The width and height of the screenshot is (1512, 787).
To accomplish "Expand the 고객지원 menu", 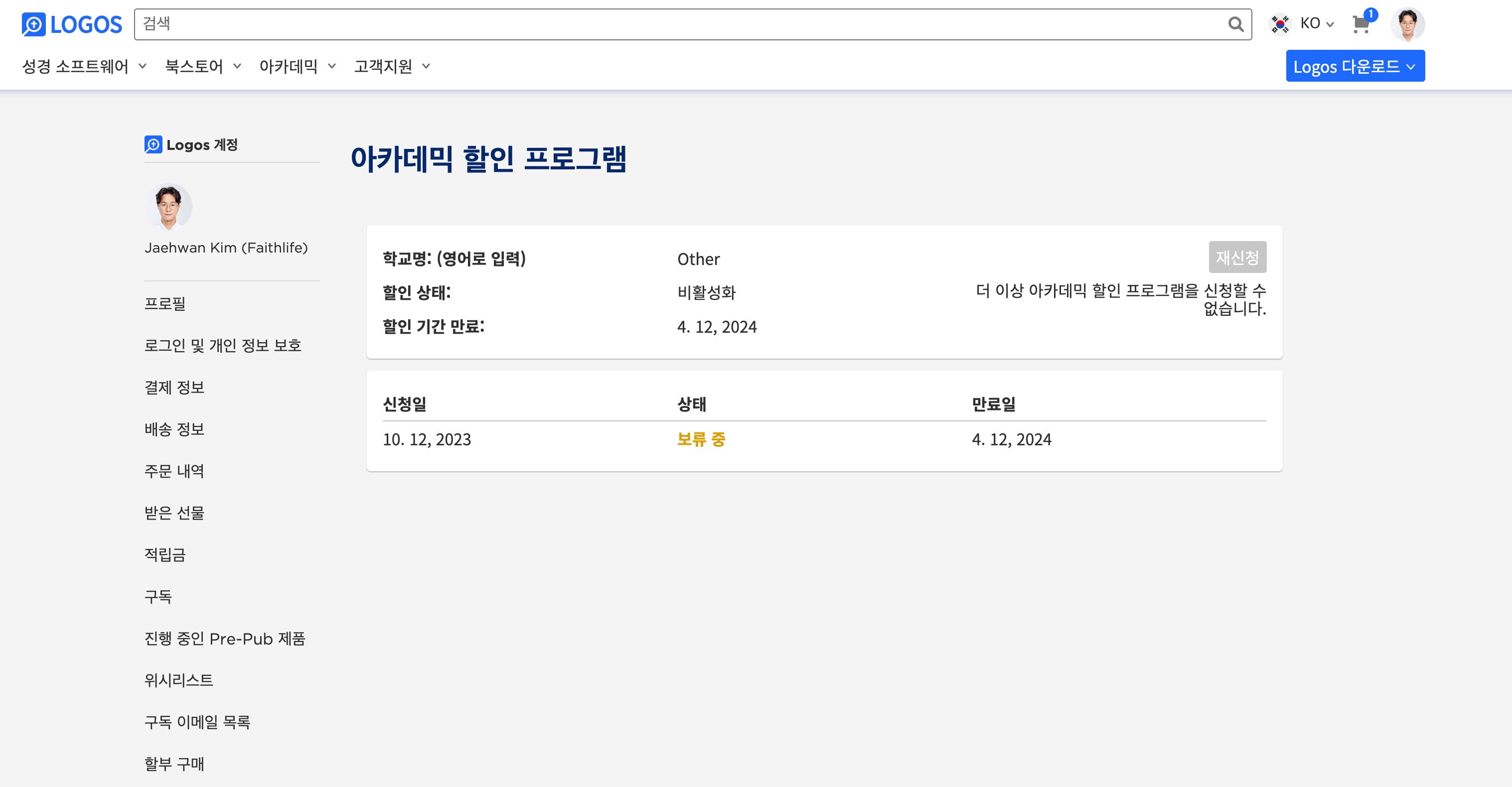I will (x=392, y=66).
